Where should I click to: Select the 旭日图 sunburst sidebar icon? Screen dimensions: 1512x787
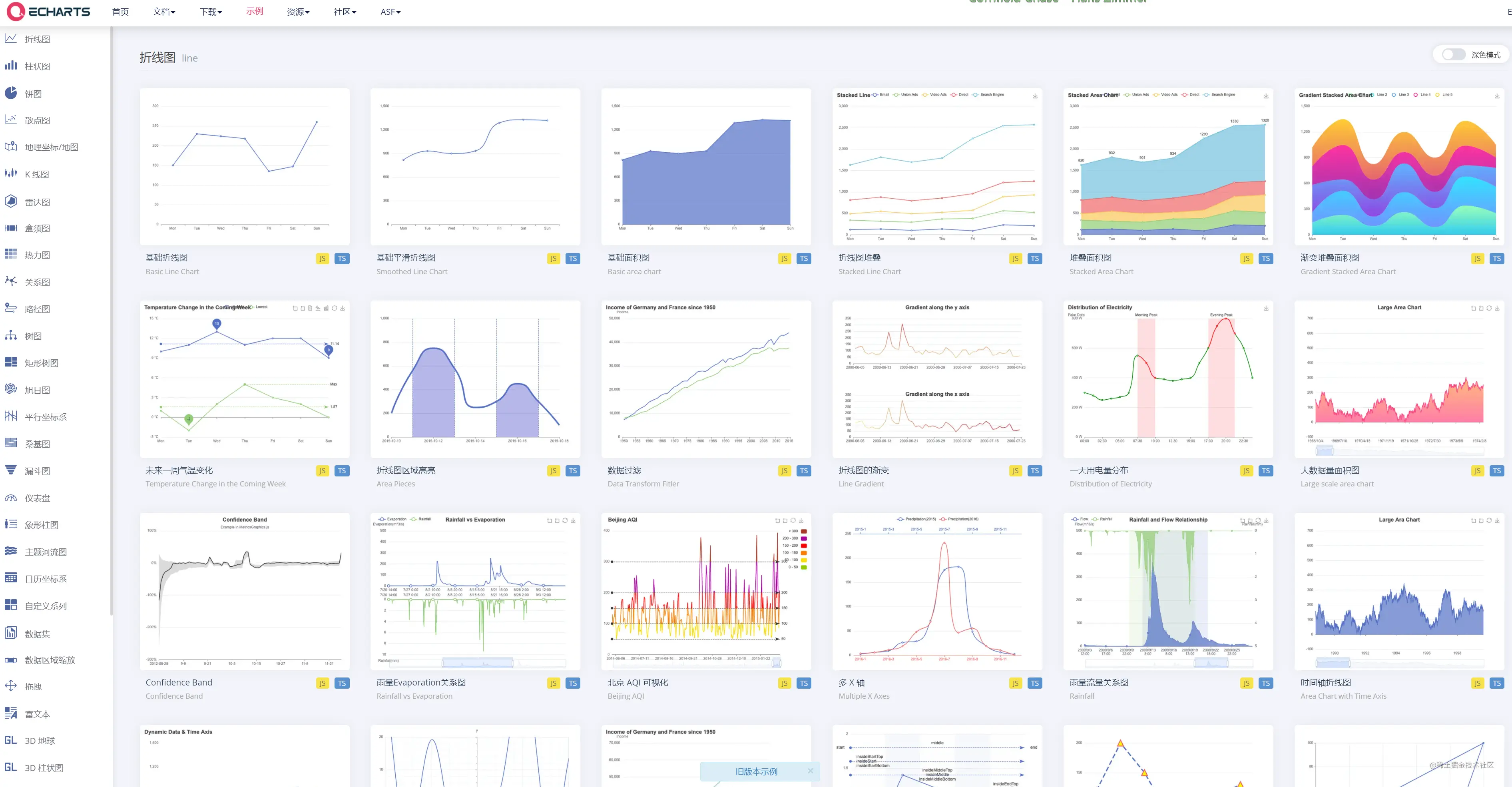pyautogui.click(x=10, y=389)
